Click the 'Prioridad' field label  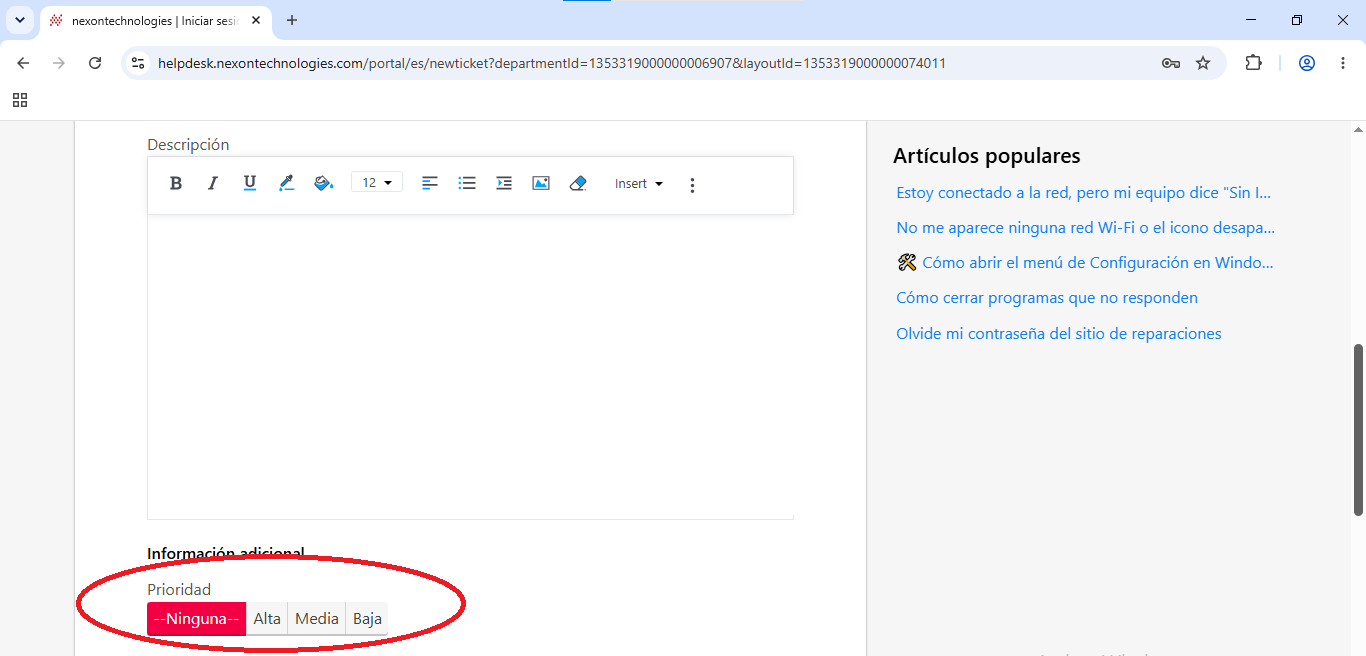pos(179,590)
